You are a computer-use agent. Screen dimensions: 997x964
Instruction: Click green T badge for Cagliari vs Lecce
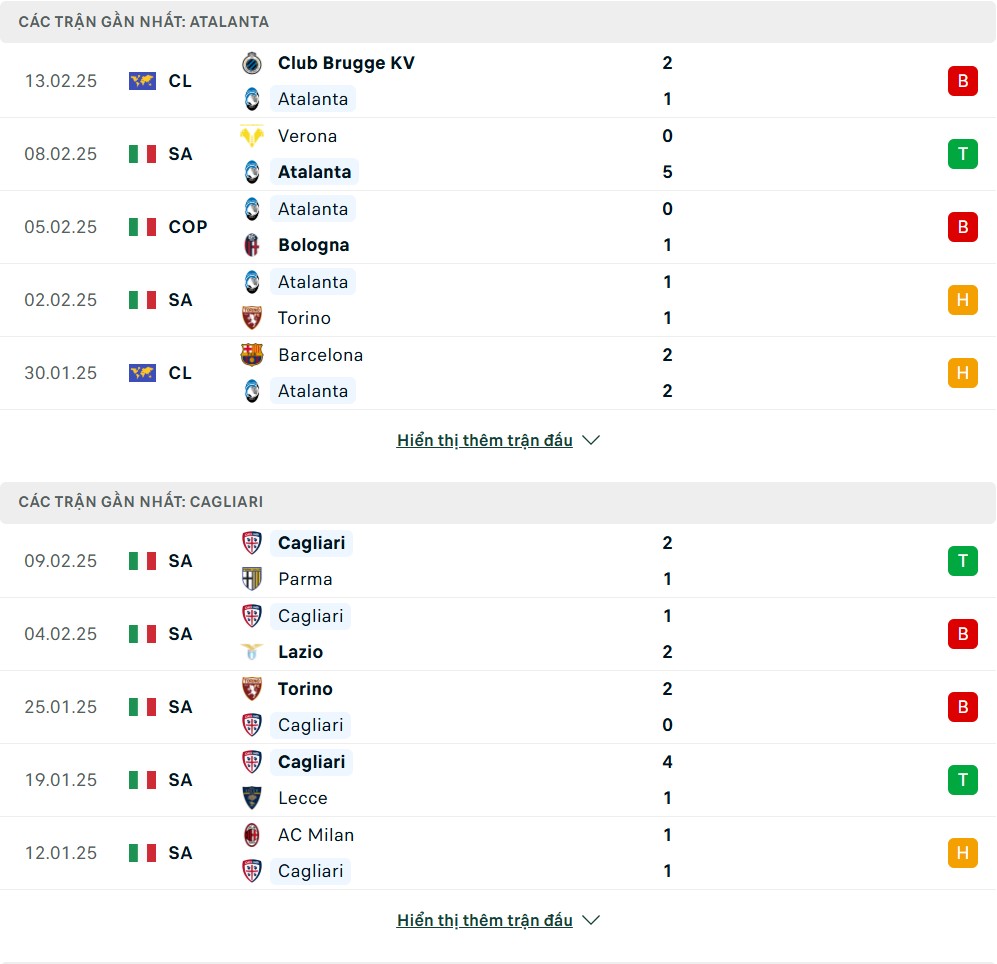pyautogui.click(x=963, y=780)
